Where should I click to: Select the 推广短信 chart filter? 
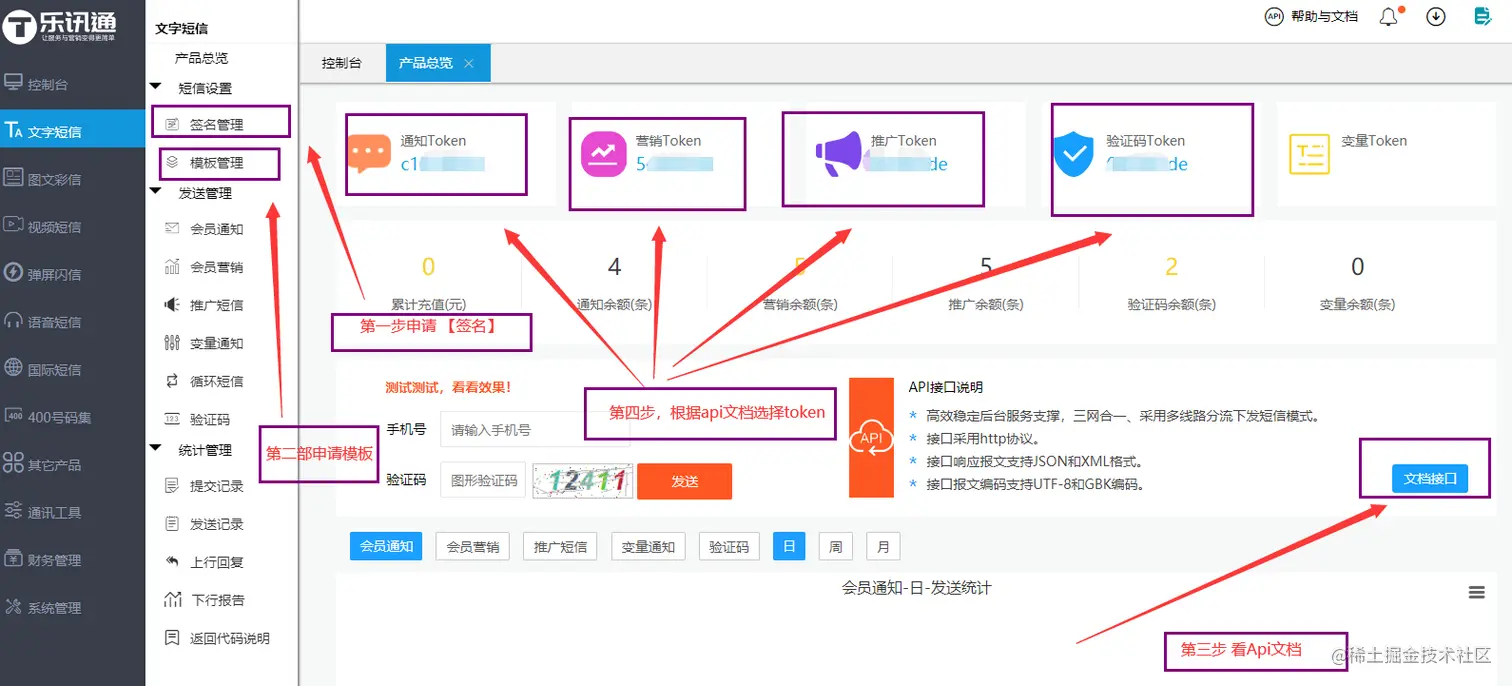coord(560,546)
